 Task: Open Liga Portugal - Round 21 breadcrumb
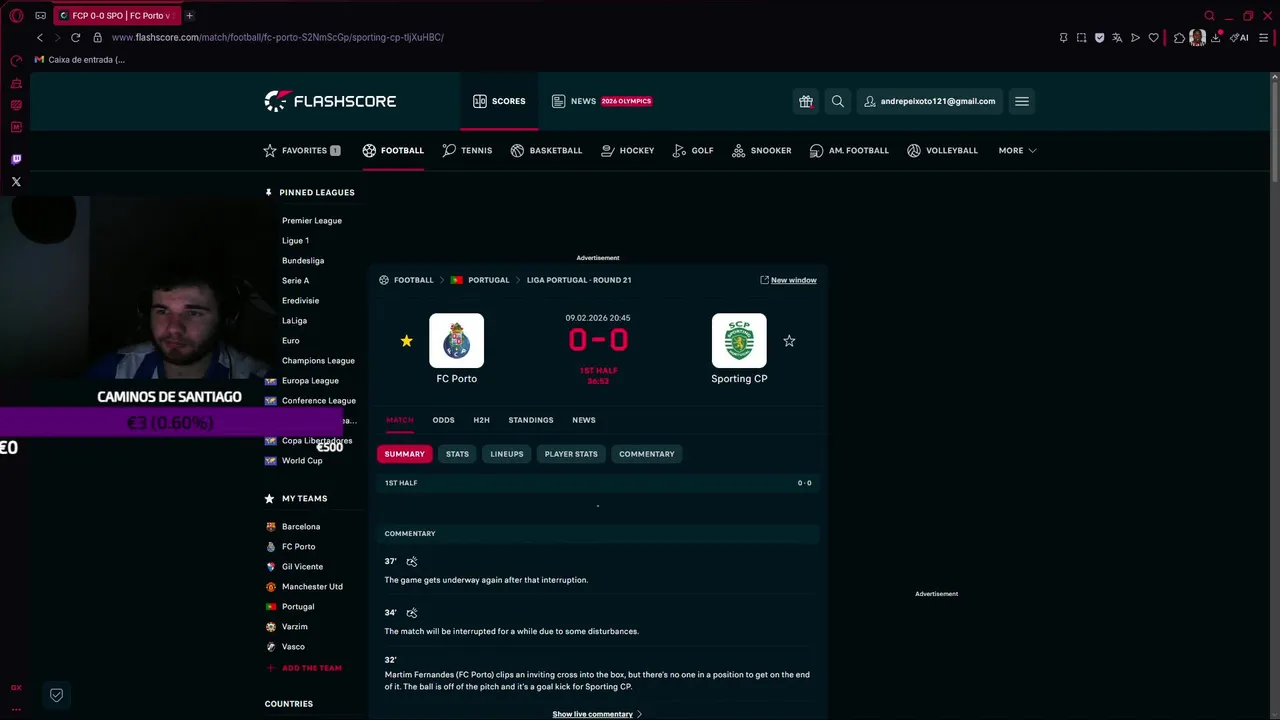coord(579,280)
